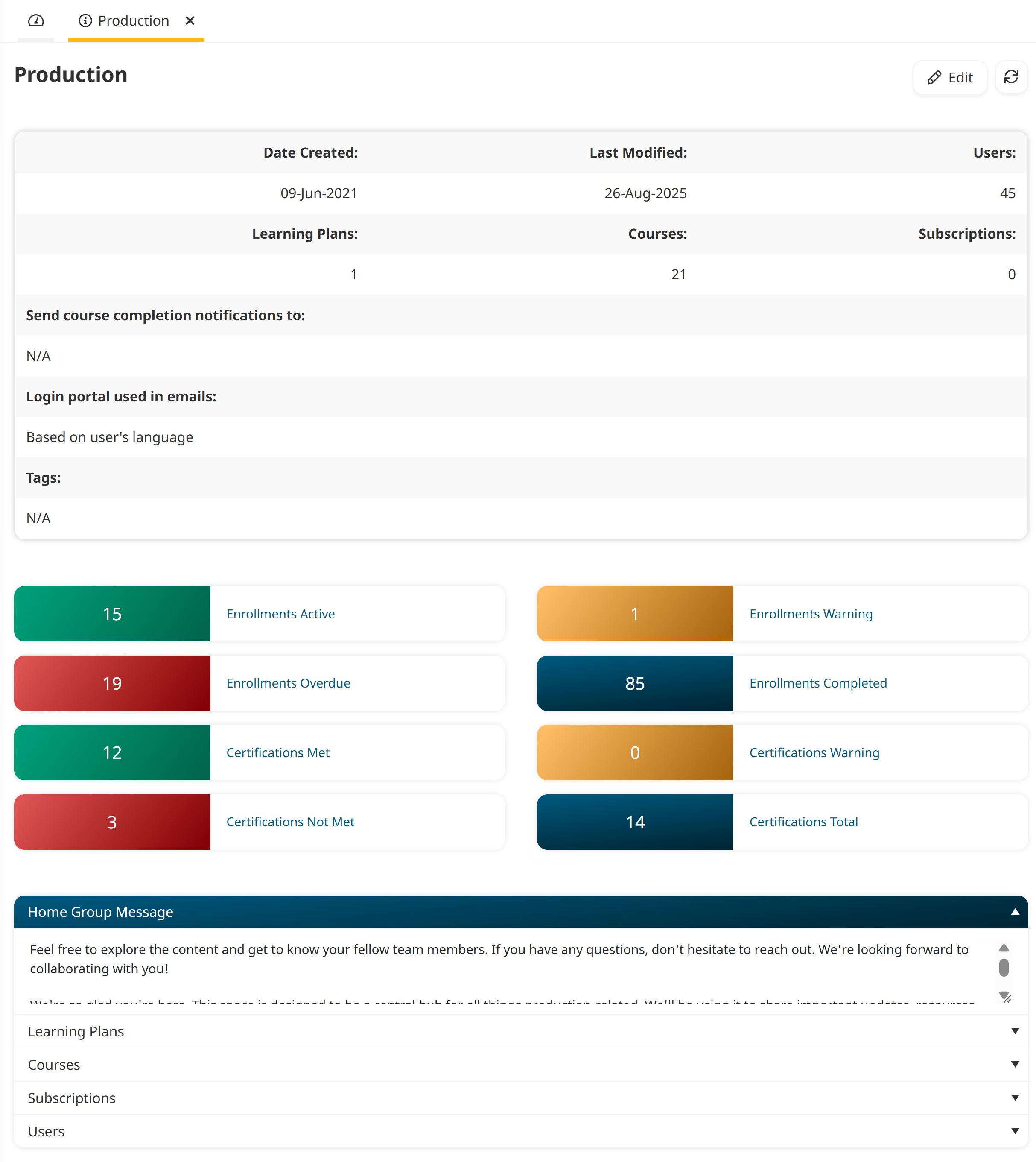Image resolution: width=1036 pixels, height=1162 pixels.
Task: Click the Learning Plans count 1
Action: click(x=353, y=275)
